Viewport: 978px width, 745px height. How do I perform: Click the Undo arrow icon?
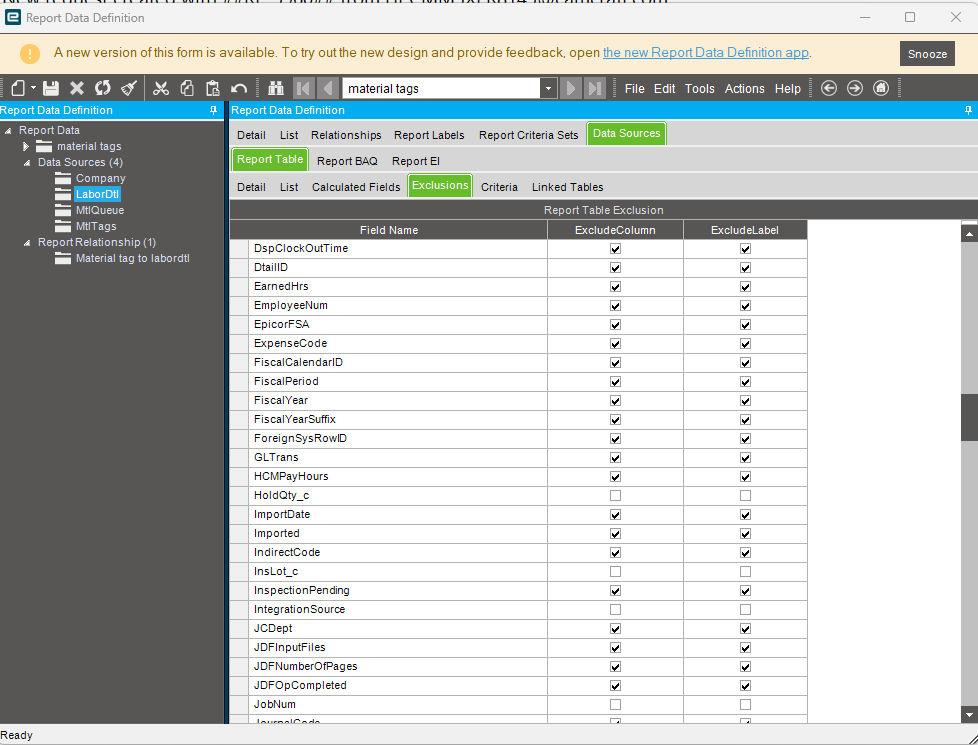pos(239,89)
